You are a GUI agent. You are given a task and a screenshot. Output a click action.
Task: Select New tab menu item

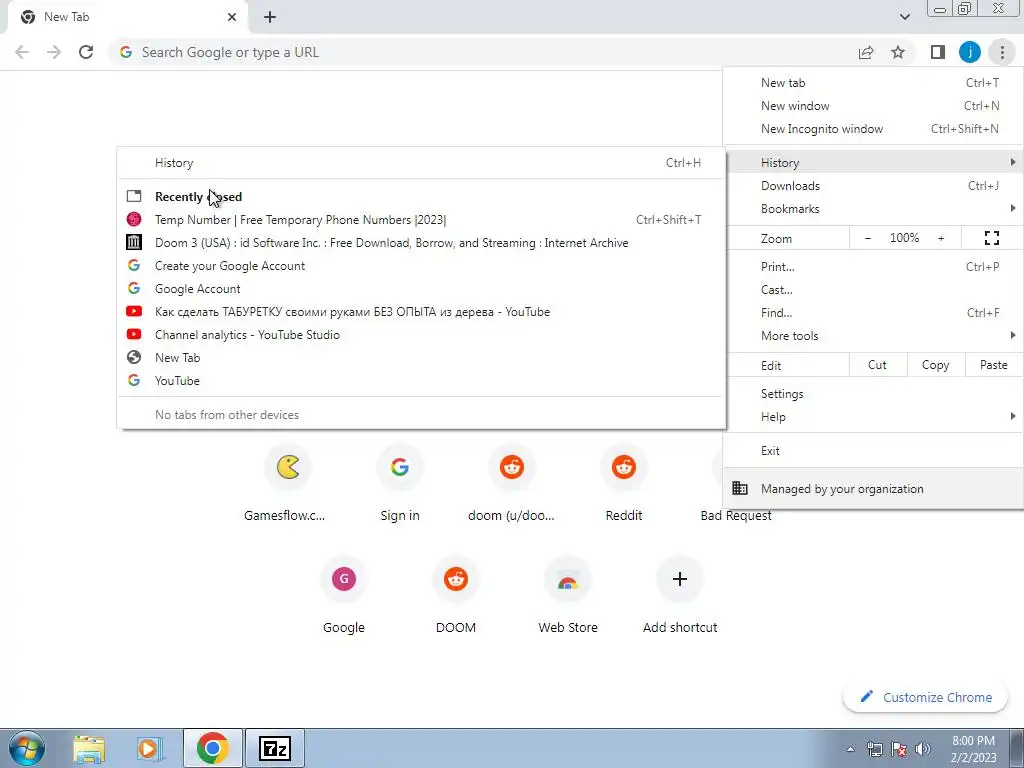click(x=873, y=83)
